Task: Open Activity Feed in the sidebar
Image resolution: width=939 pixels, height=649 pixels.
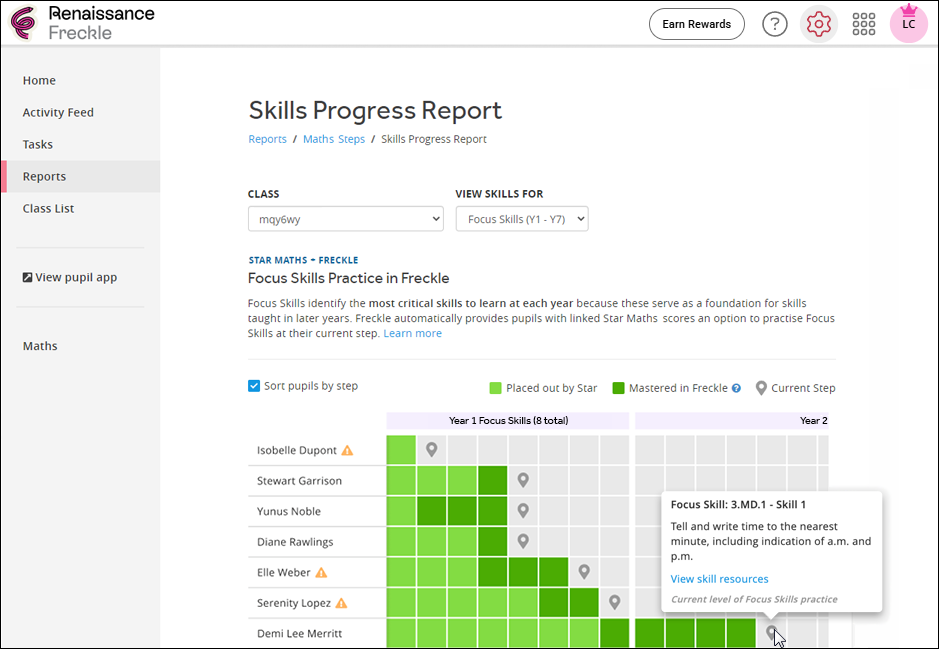Action: tap(58, 113)
